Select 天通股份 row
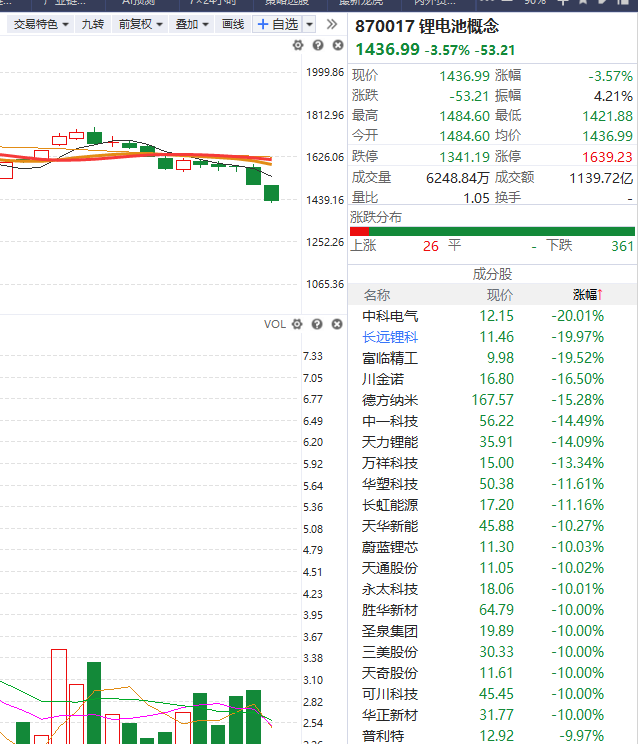The width and height of the screenshot is (638, 744). [x=492, y=568]
